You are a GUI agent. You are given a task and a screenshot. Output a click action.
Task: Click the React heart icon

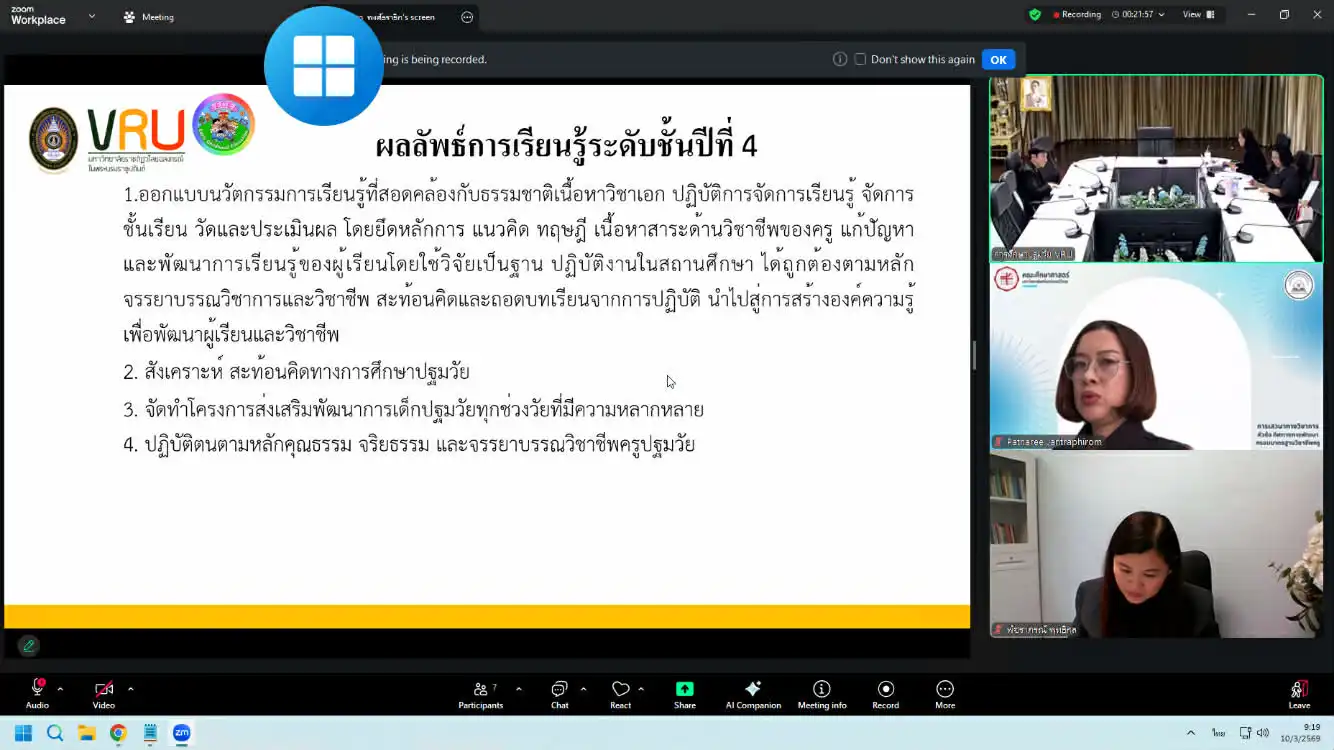tap(620, 690)
